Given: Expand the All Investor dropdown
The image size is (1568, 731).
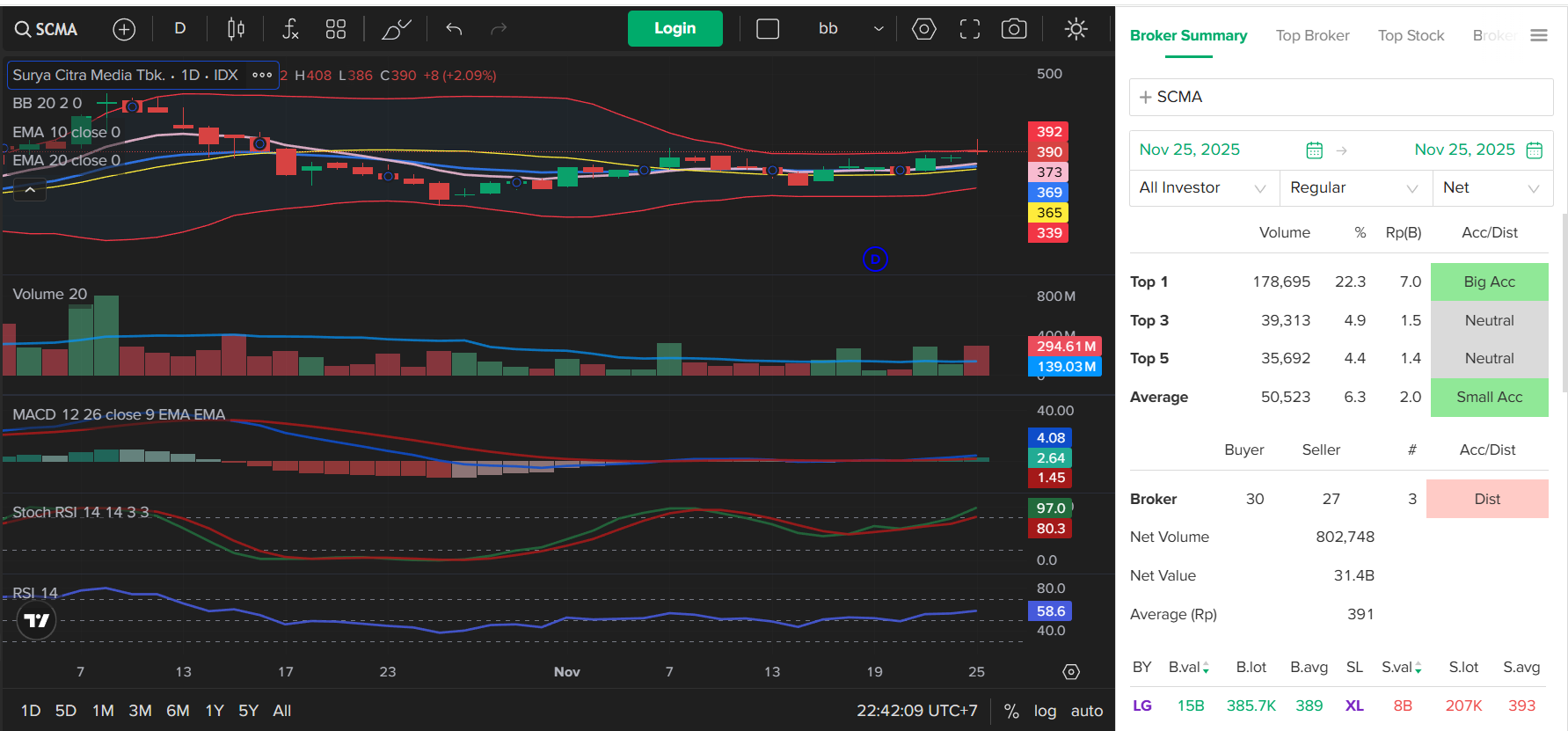Looking at the screenshot, I should point(1202,187).
